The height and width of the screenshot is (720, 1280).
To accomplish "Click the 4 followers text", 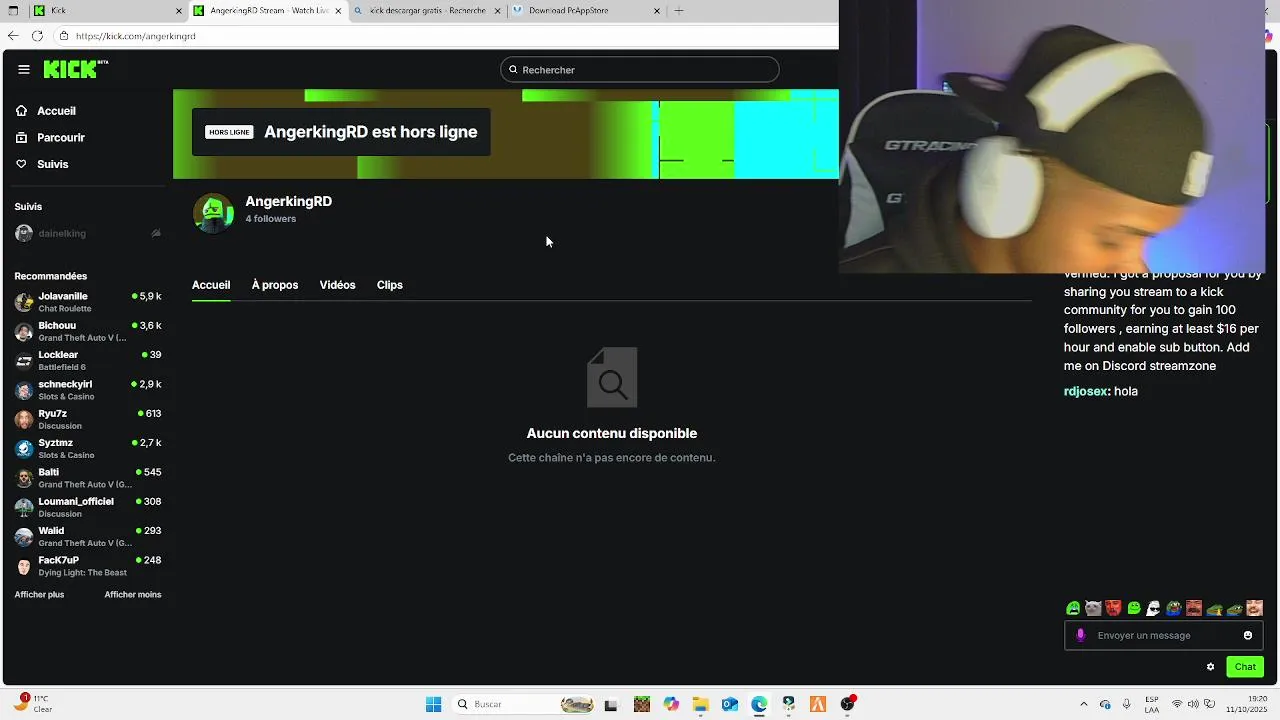I will 271,219.
